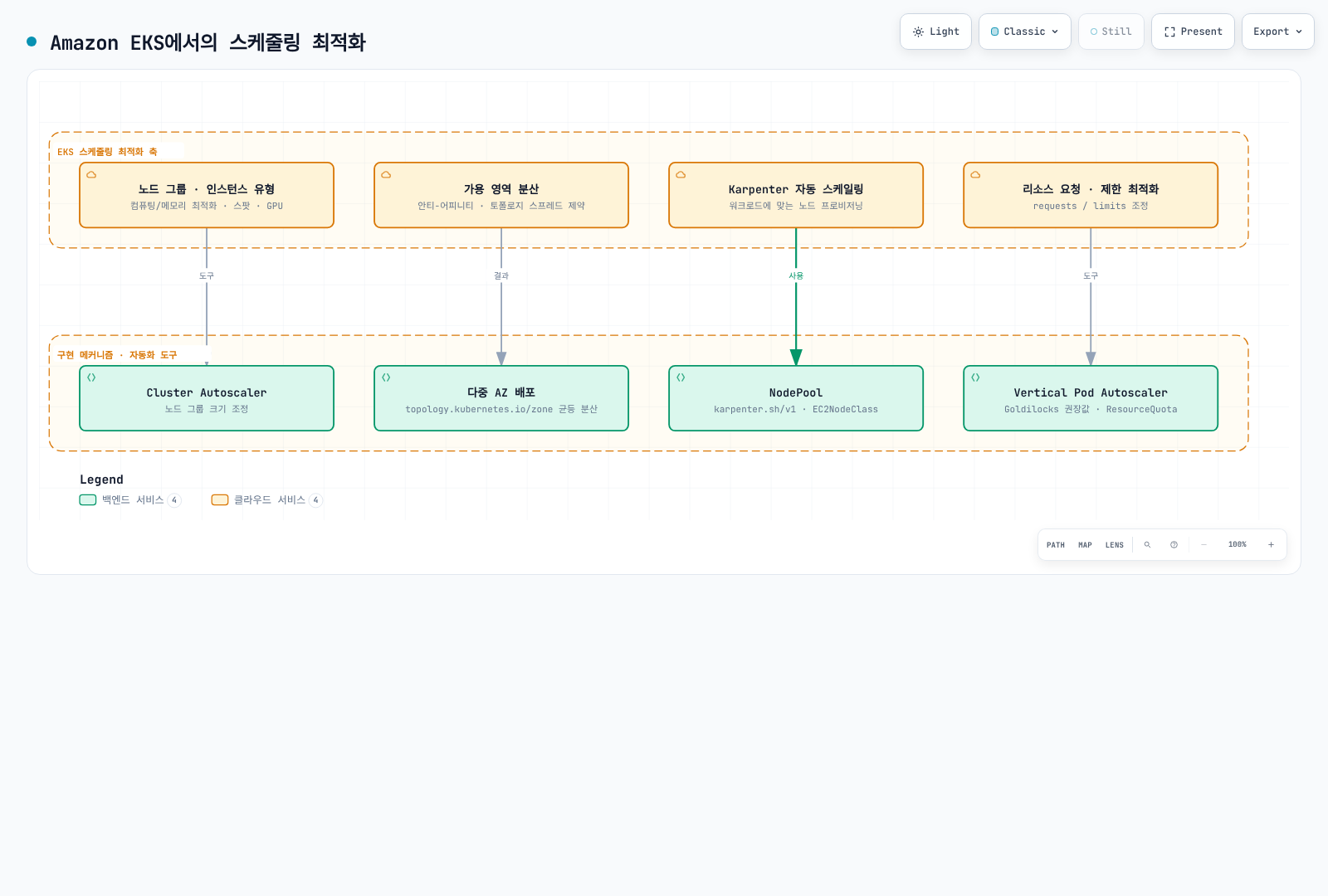Click EKS 스케줄링 최적화 축 group label
Screen dimensions: 1328x896
107,152
